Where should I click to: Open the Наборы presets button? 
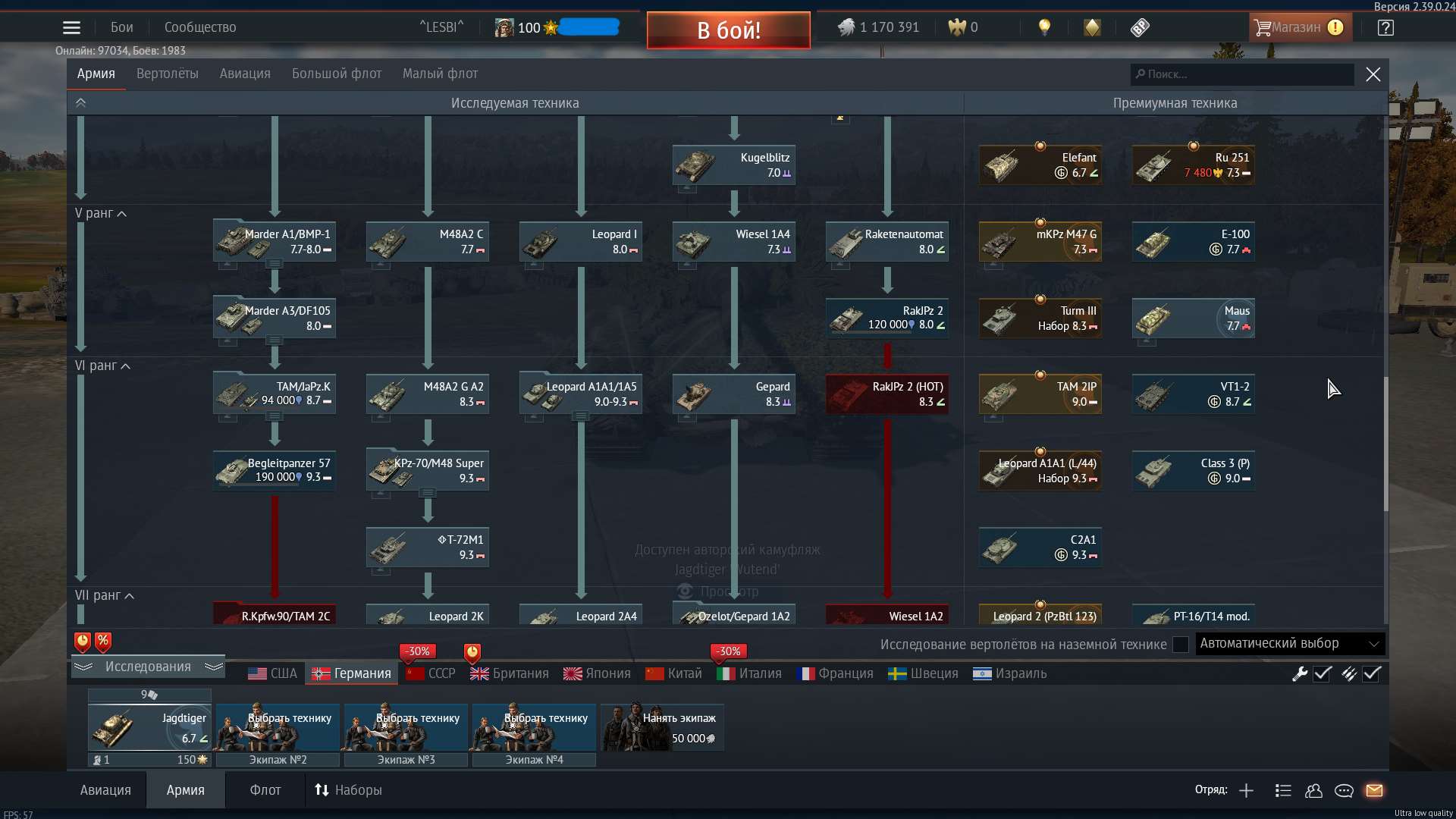(x=348, y=791)
